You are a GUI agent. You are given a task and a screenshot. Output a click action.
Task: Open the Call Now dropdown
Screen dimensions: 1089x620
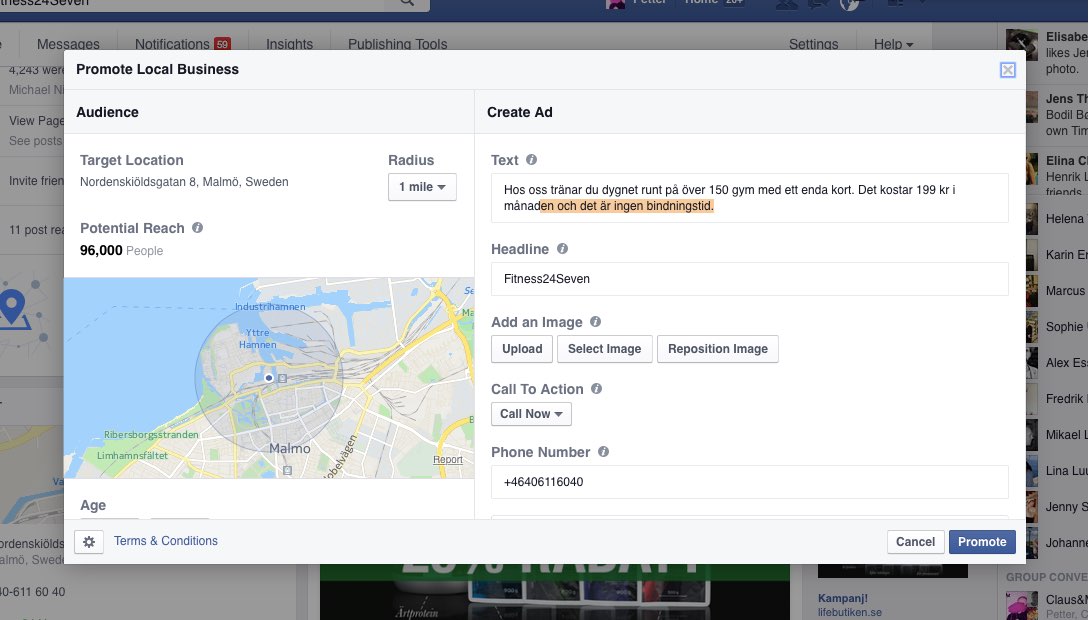click(x=531, y=414)
